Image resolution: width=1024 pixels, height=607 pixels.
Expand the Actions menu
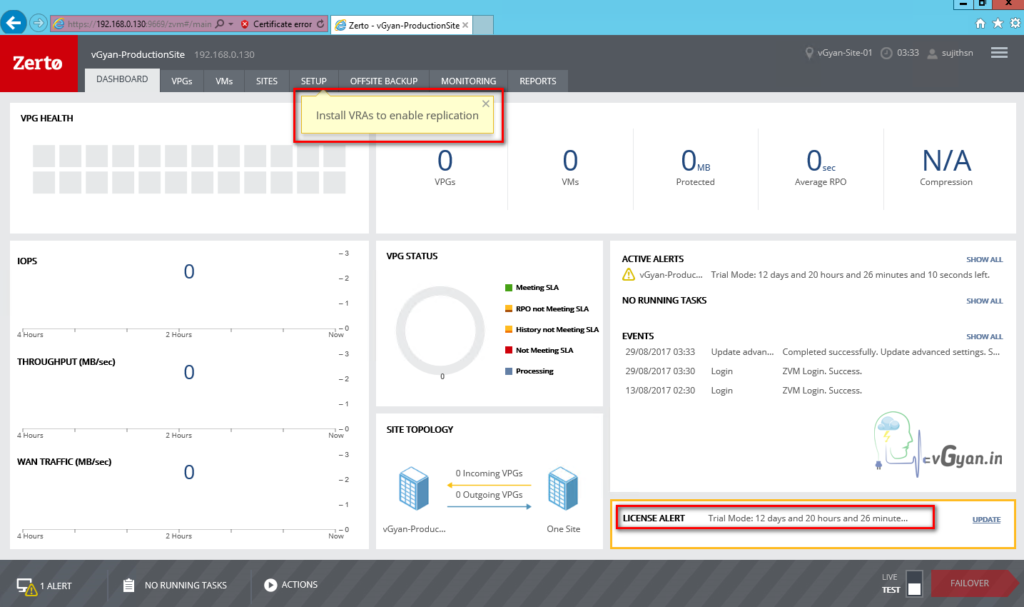[x=290, y=584]
